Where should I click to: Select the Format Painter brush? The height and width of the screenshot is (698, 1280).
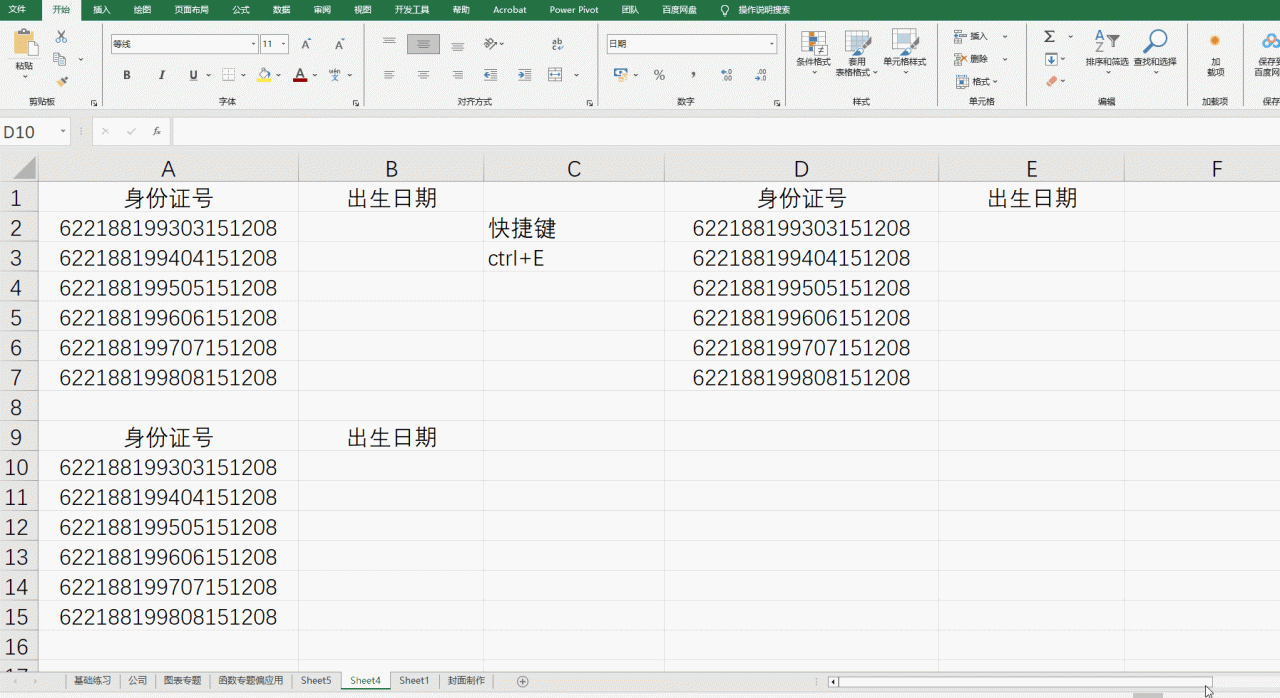[61, 82]
